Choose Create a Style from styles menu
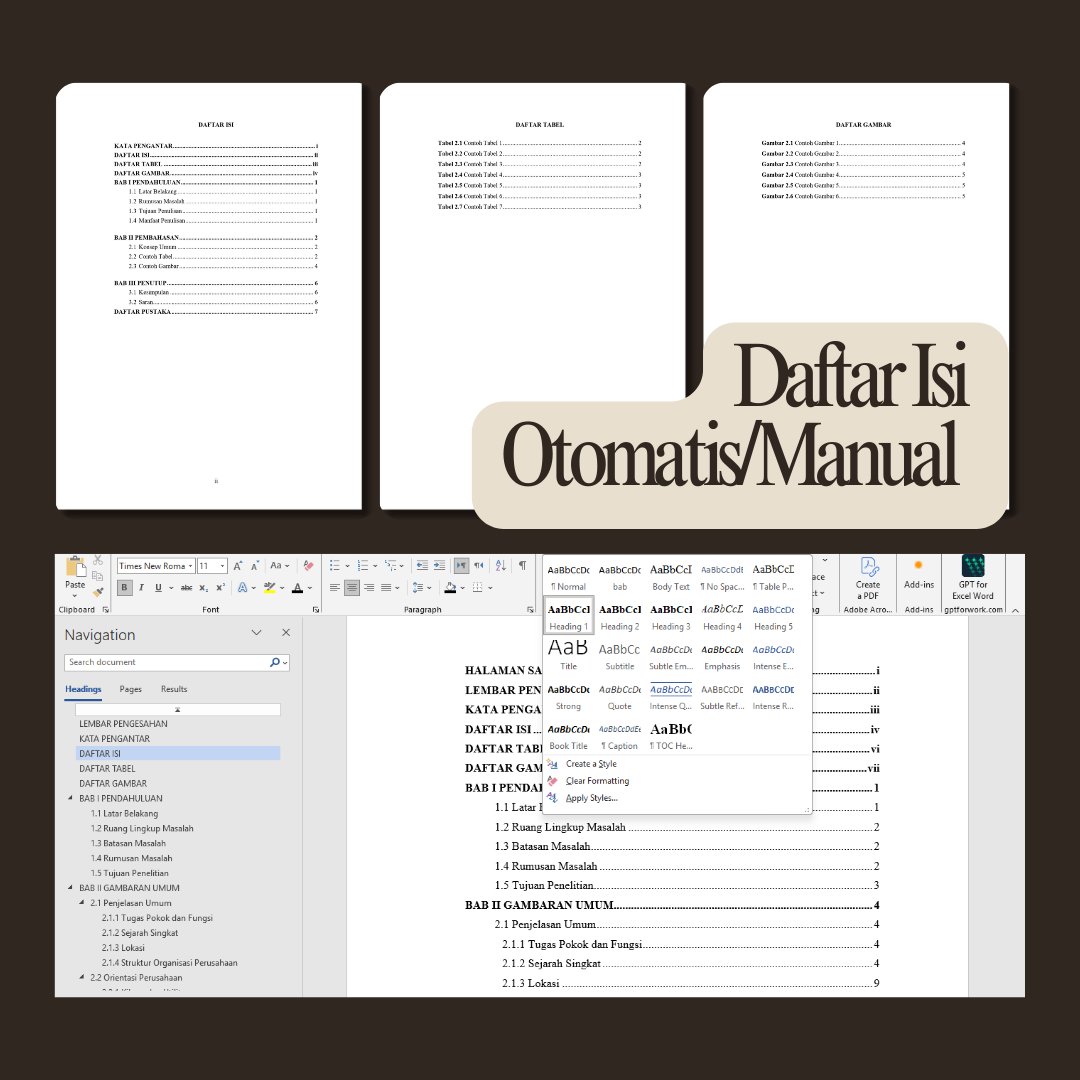The width and height of the screenshot is (1080, 1080). (x=591, y=764)
